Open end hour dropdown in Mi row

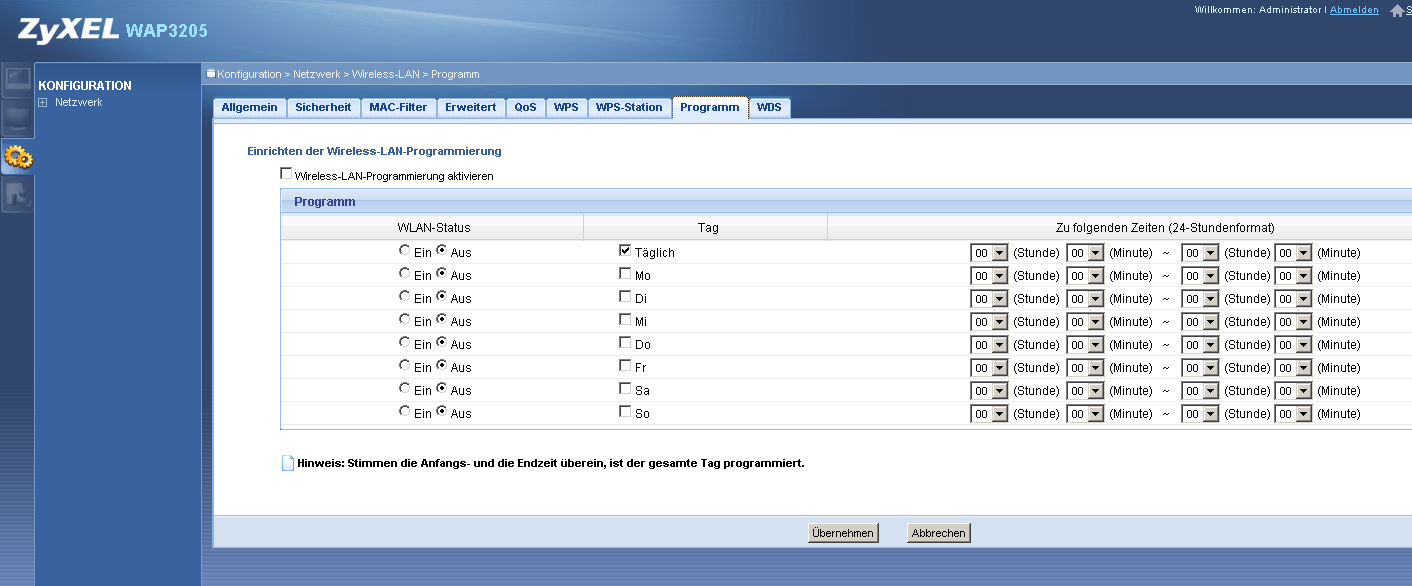pos(1200,322)
